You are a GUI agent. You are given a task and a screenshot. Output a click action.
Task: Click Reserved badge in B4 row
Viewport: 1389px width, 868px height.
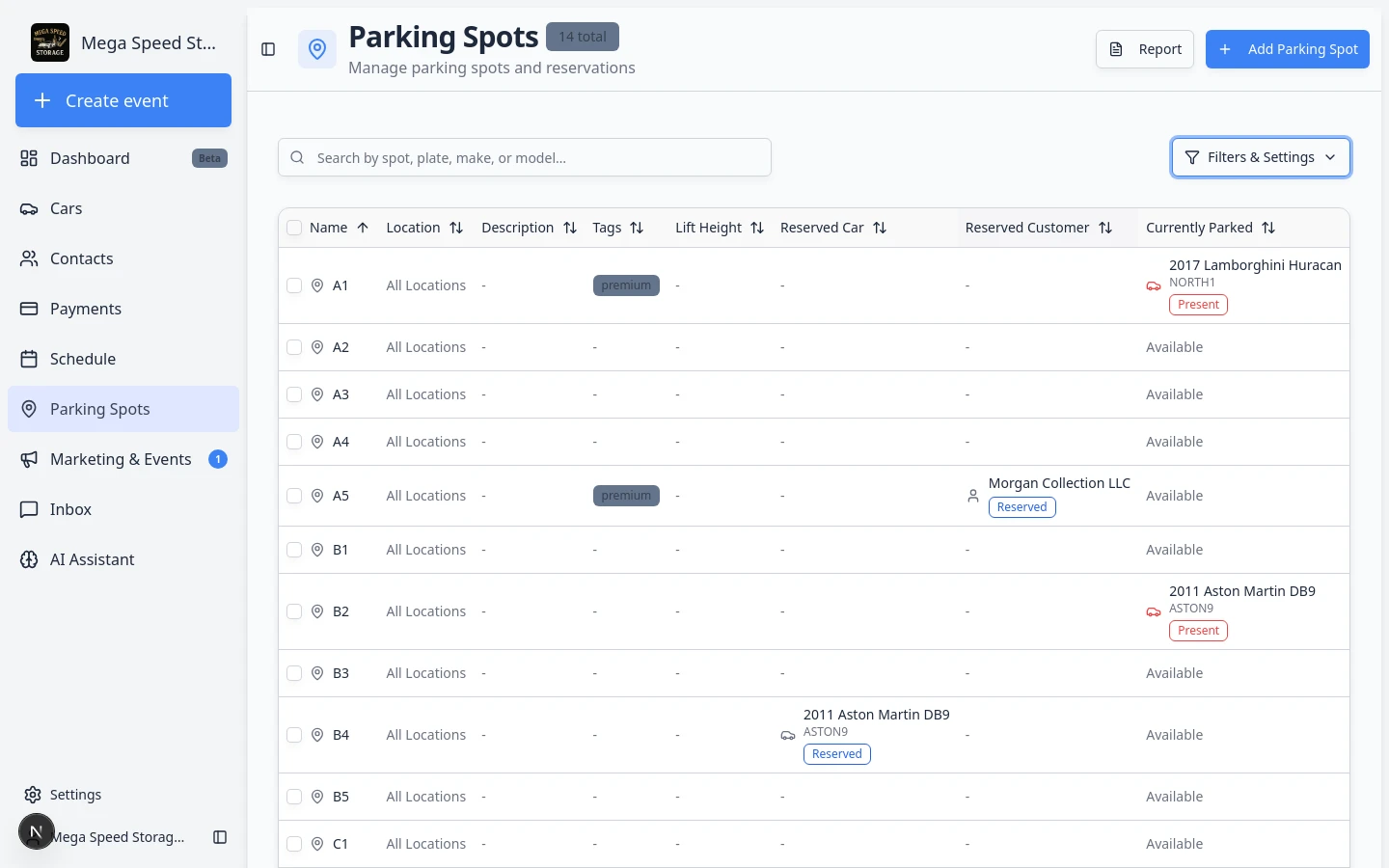coord(836,754)
